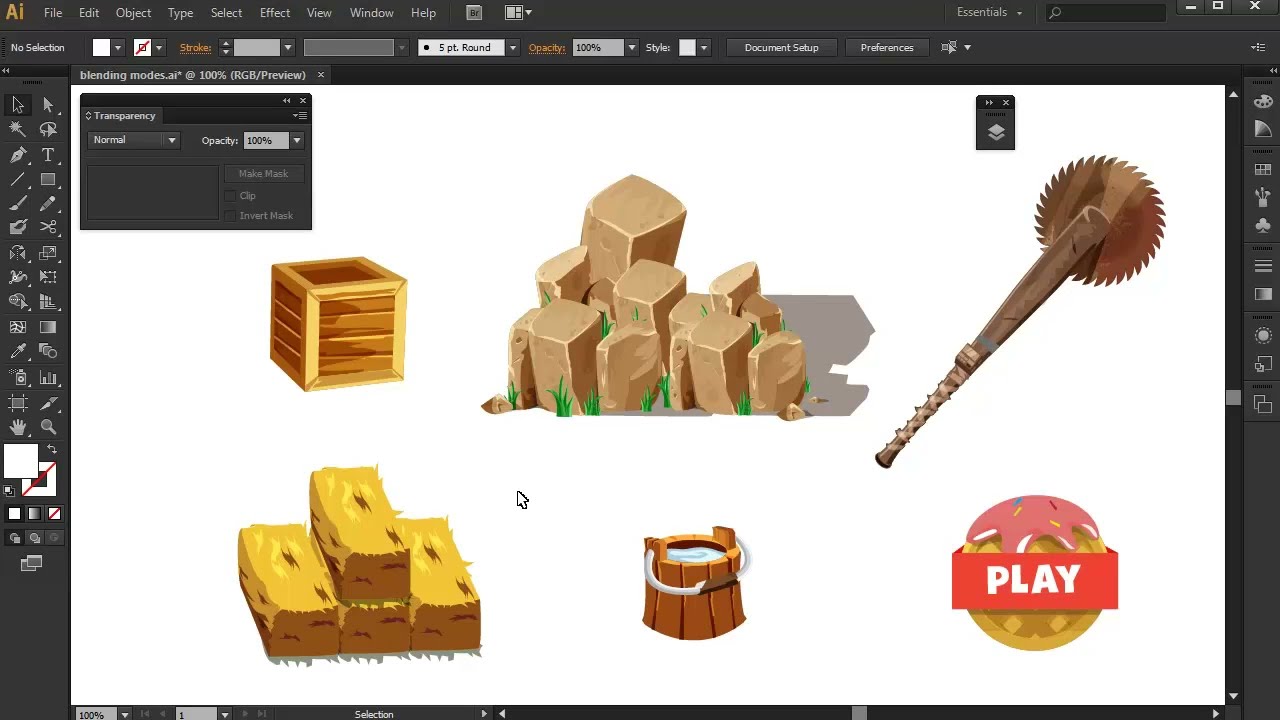Click the Stroke link in control bar
This screenshot has height=720, width=1280.
(x=196, y=47)
